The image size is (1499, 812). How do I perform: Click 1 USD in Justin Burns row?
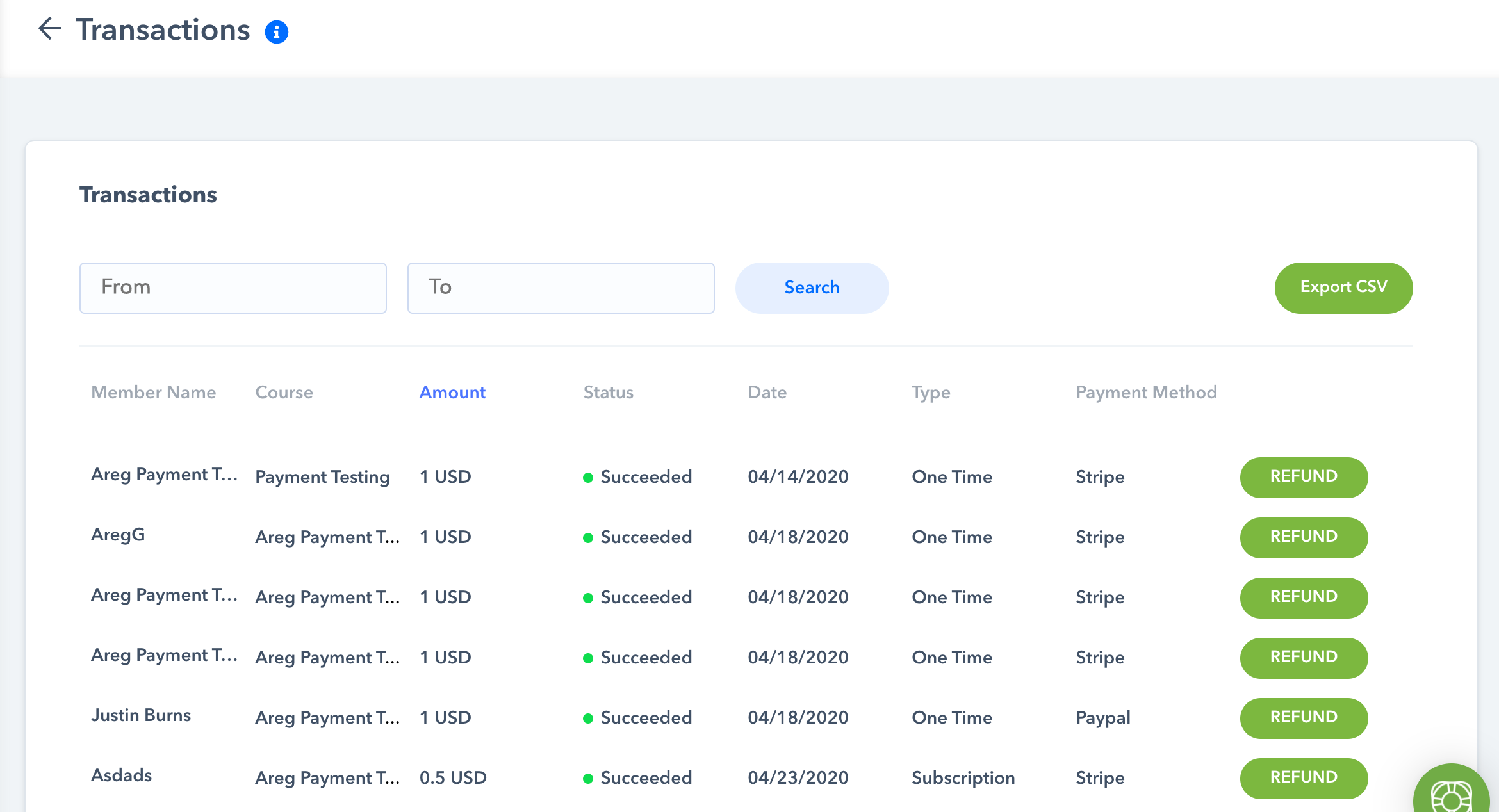click(x=445, y=718)
